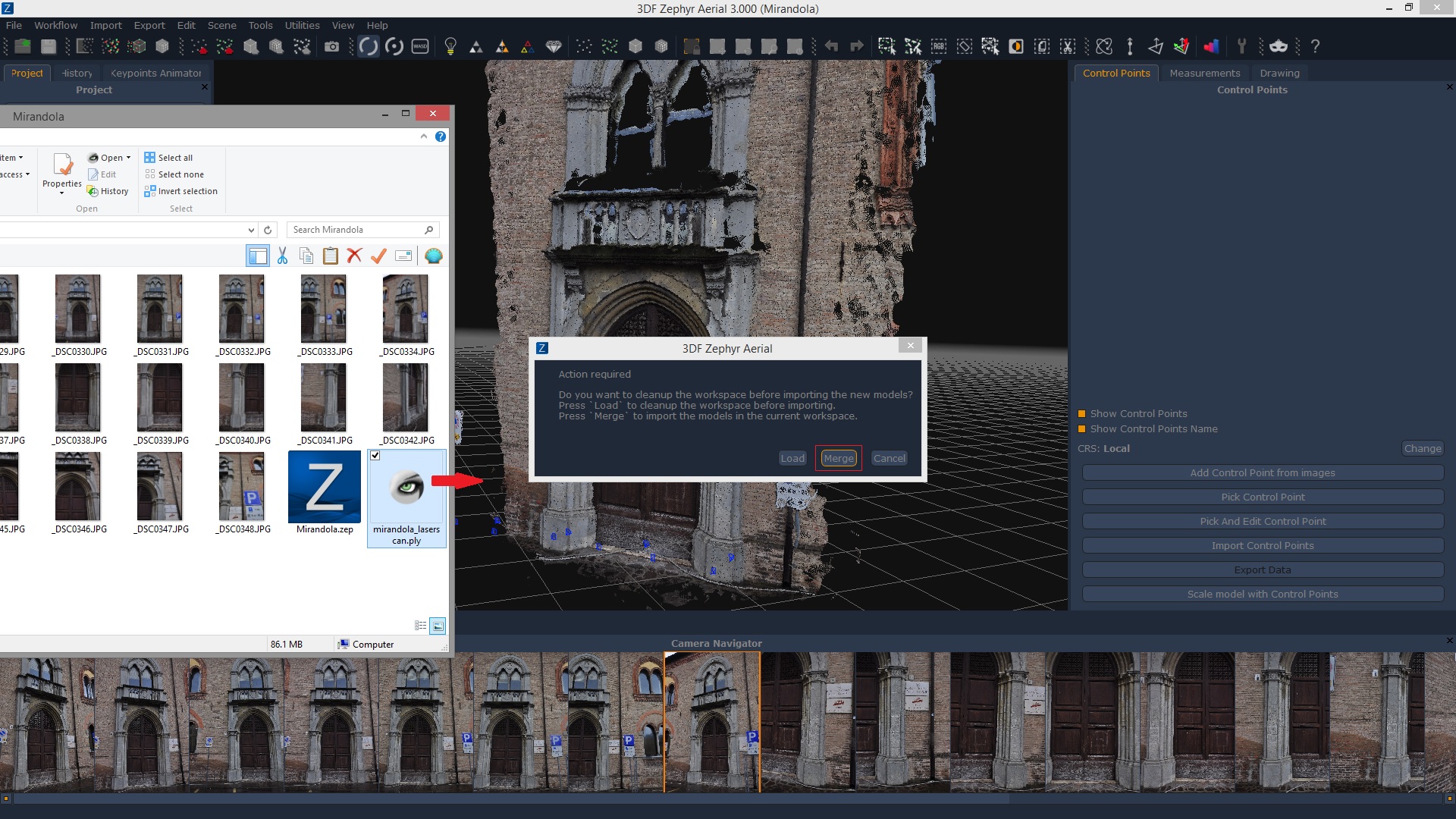Image resolution: width=1456 pixels, height=819 pixels.
Task: Take a screenshot with the camera tool
Action: (x=332, y=46)
